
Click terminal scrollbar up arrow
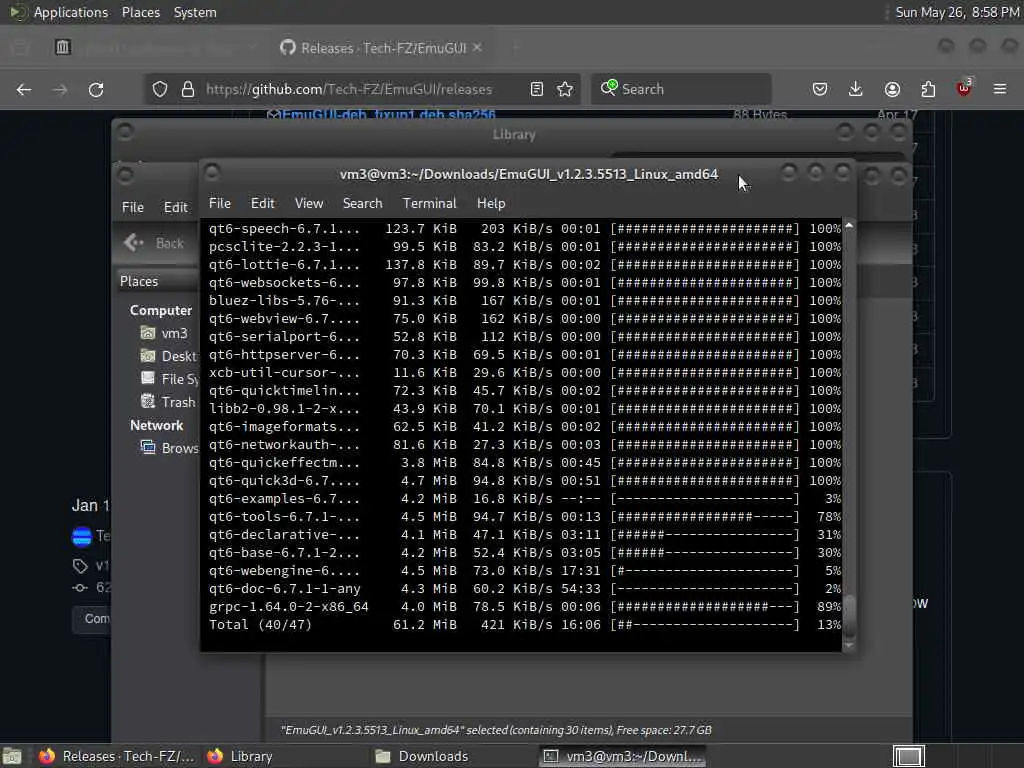point(849,225)
